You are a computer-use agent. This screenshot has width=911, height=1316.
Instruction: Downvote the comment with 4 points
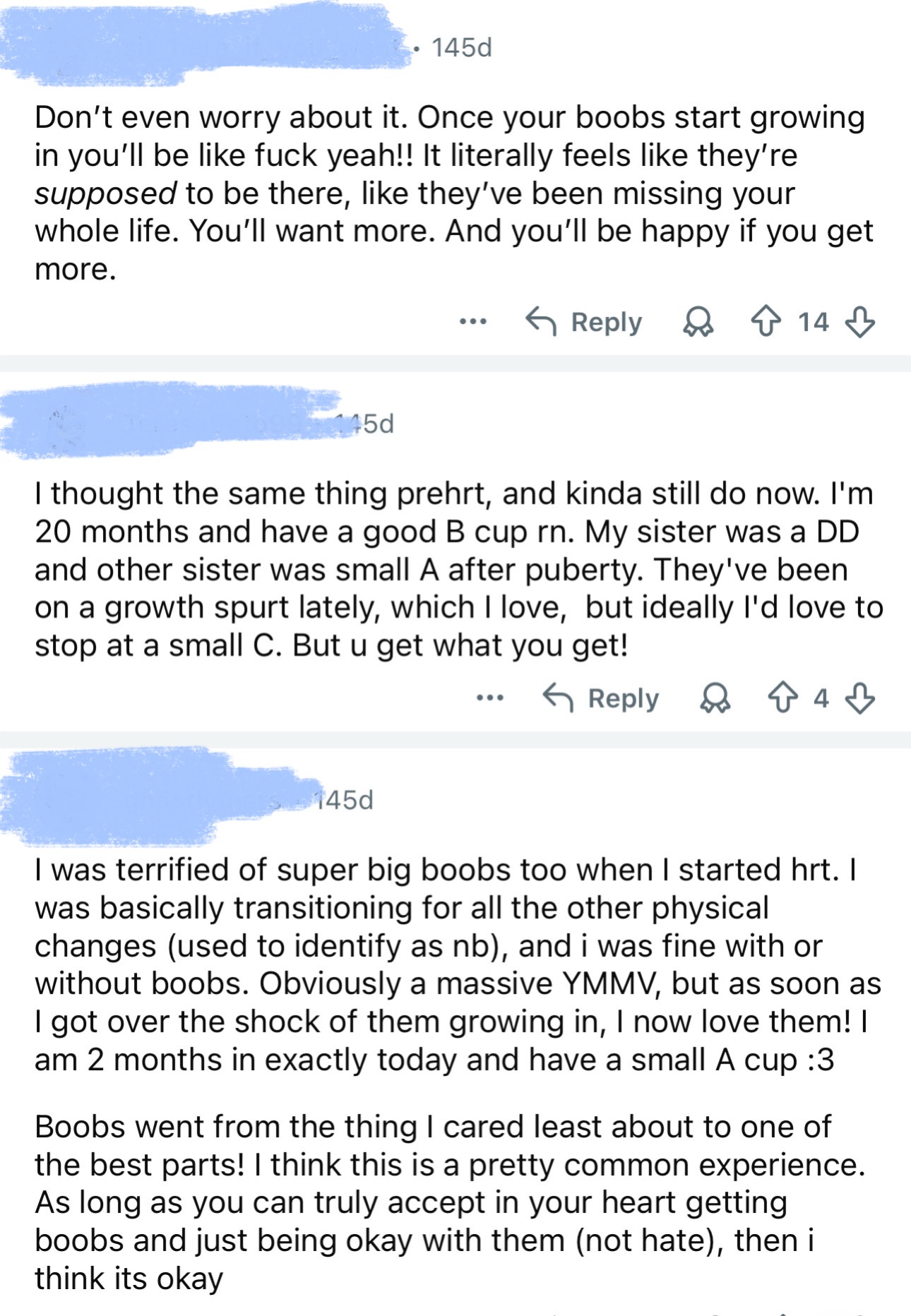pos(859,699)
